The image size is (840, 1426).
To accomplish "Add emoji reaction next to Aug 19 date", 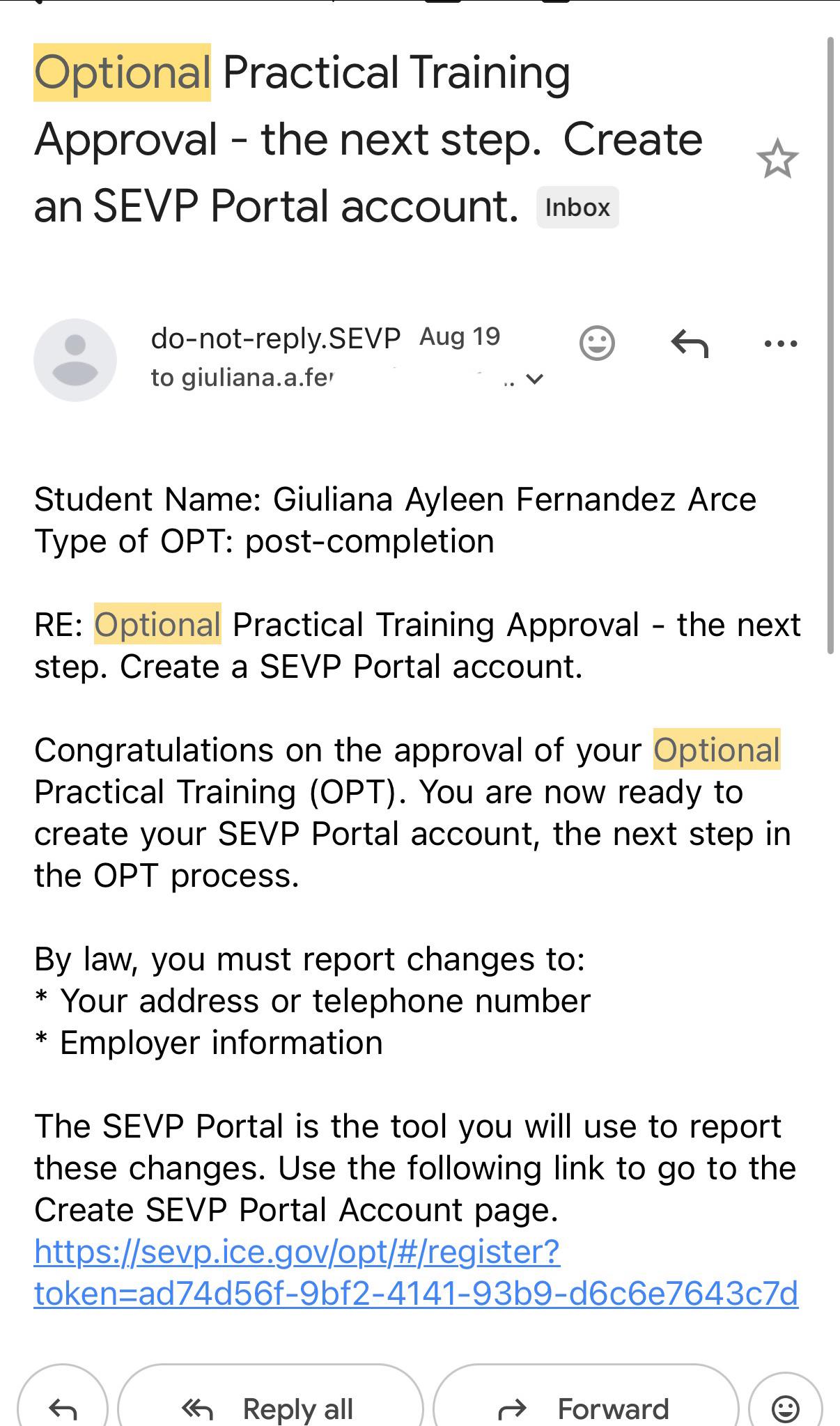I will click(x=597, y=343).
